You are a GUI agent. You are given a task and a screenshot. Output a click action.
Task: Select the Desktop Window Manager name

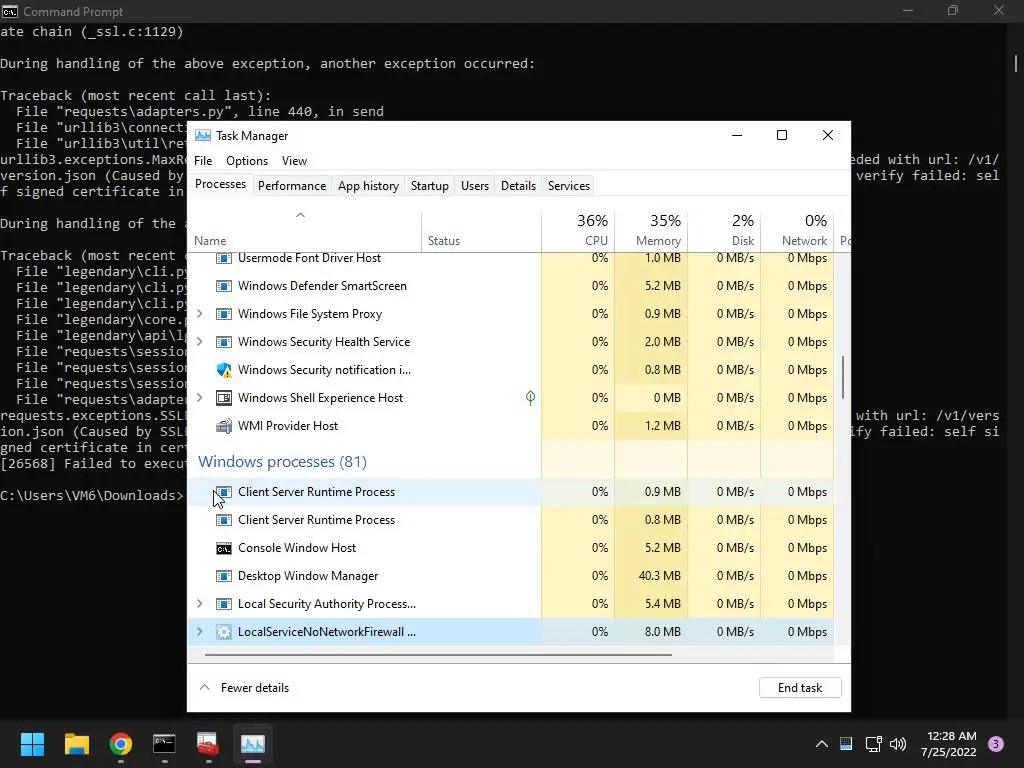(x=308, y=576)
